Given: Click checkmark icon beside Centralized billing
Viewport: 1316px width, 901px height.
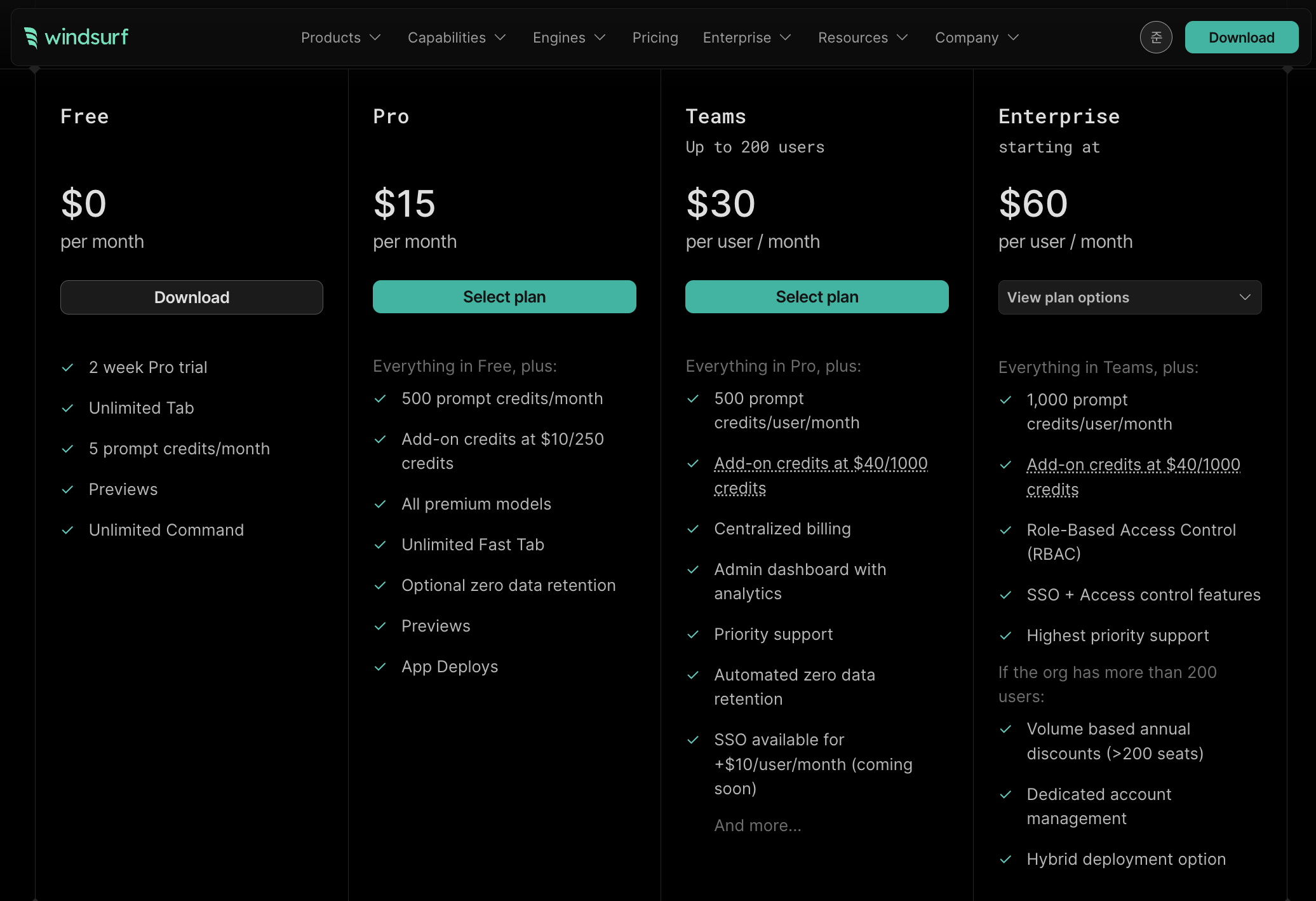Looking at the screenshot, I should (693, 529).
